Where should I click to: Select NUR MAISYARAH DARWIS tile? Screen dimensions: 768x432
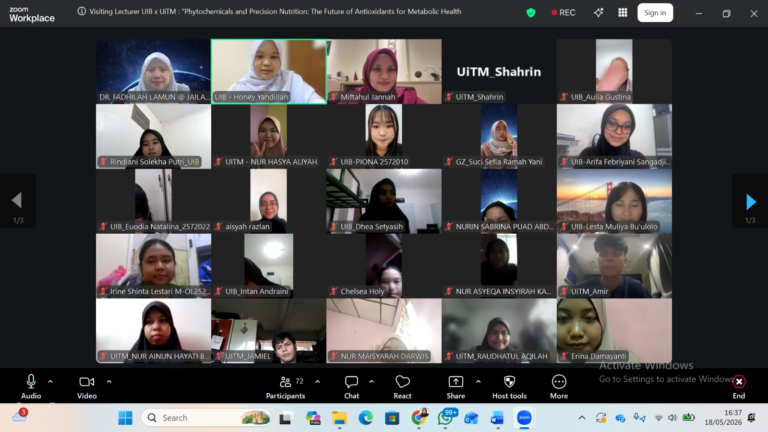click(384, 331)
